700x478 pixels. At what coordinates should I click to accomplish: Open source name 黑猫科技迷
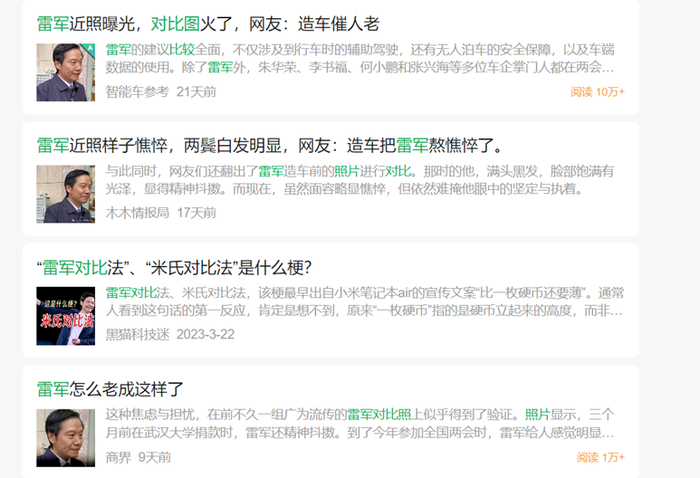[138, 334]
